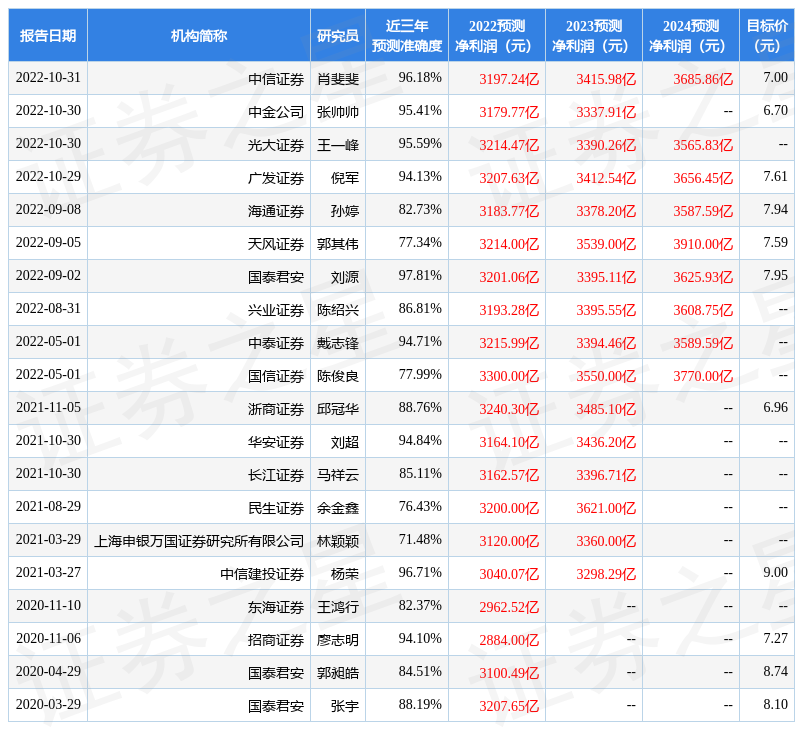Click researcher name 郭其伟
The height and width of the screenshot is (730, 795).
click(338, 243)
